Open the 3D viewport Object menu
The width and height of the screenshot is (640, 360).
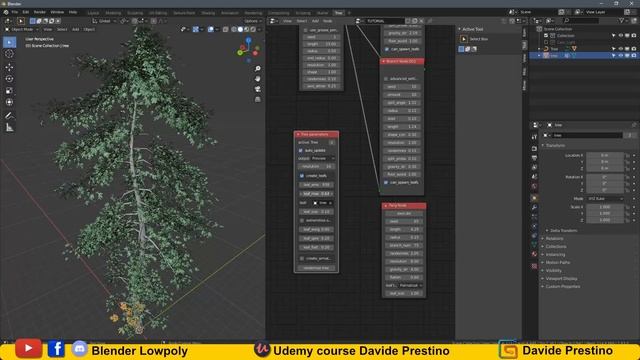tap(89, 29)
